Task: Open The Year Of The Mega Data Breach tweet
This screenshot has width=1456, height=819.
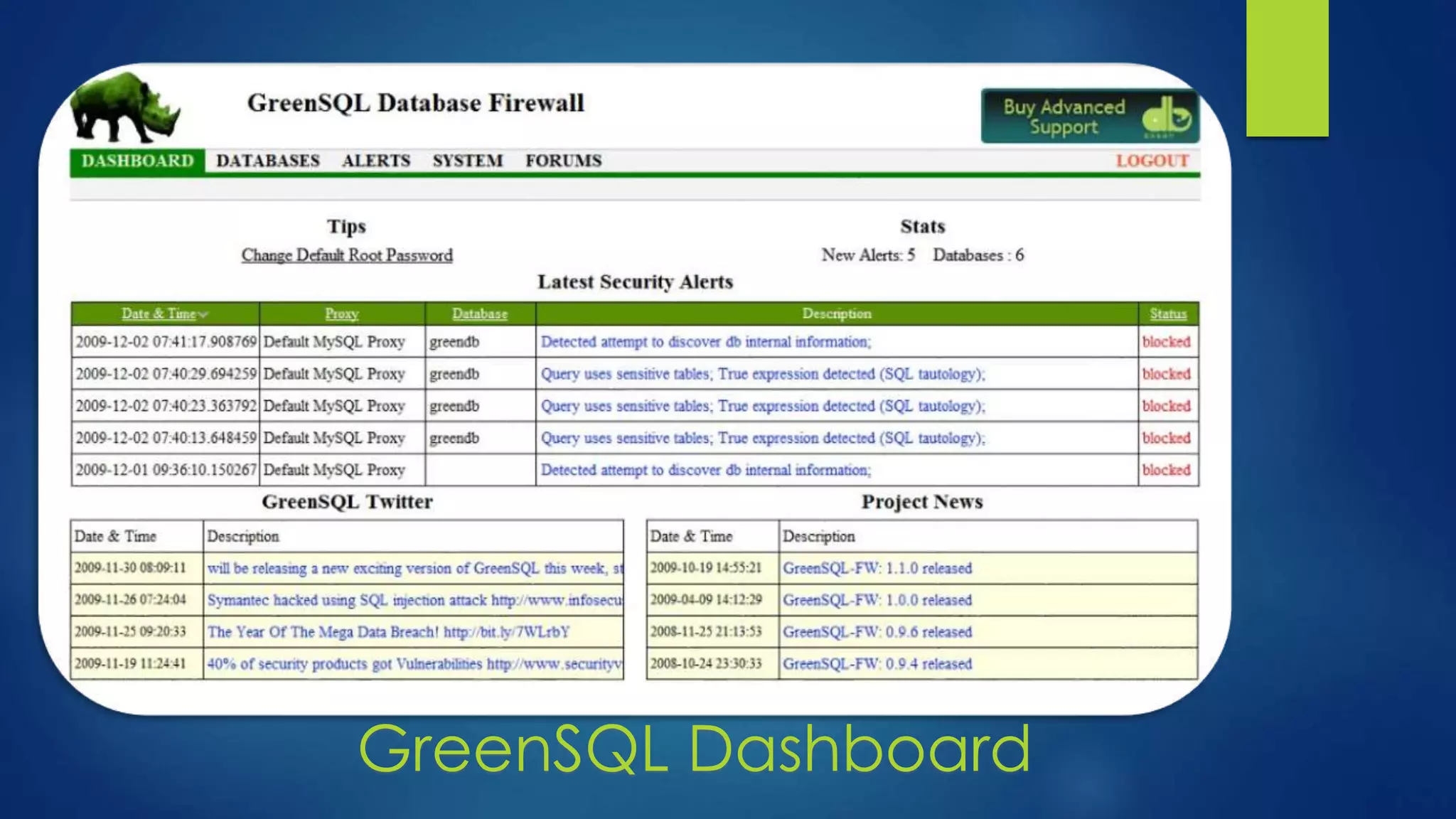Action: coord(388,632)
